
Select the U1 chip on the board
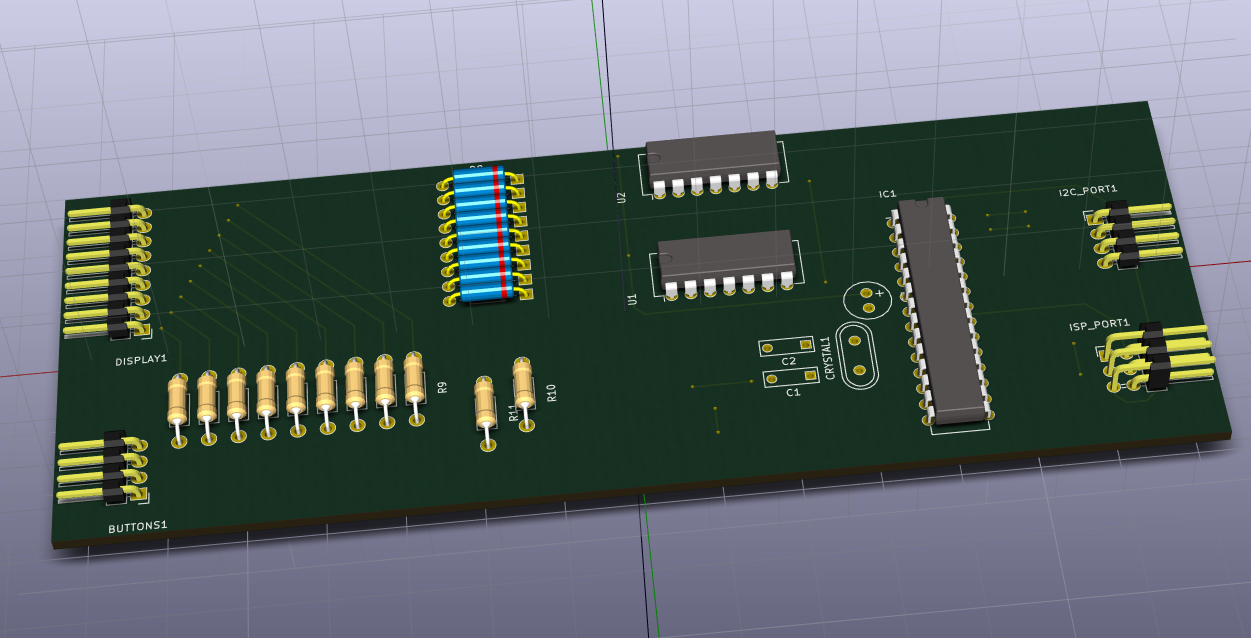727,259
